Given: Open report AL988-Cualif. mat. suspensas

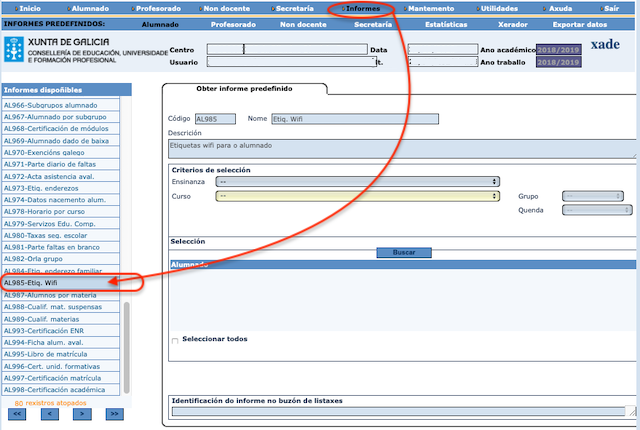Looking at the screenshot, I should pos(61,307).
